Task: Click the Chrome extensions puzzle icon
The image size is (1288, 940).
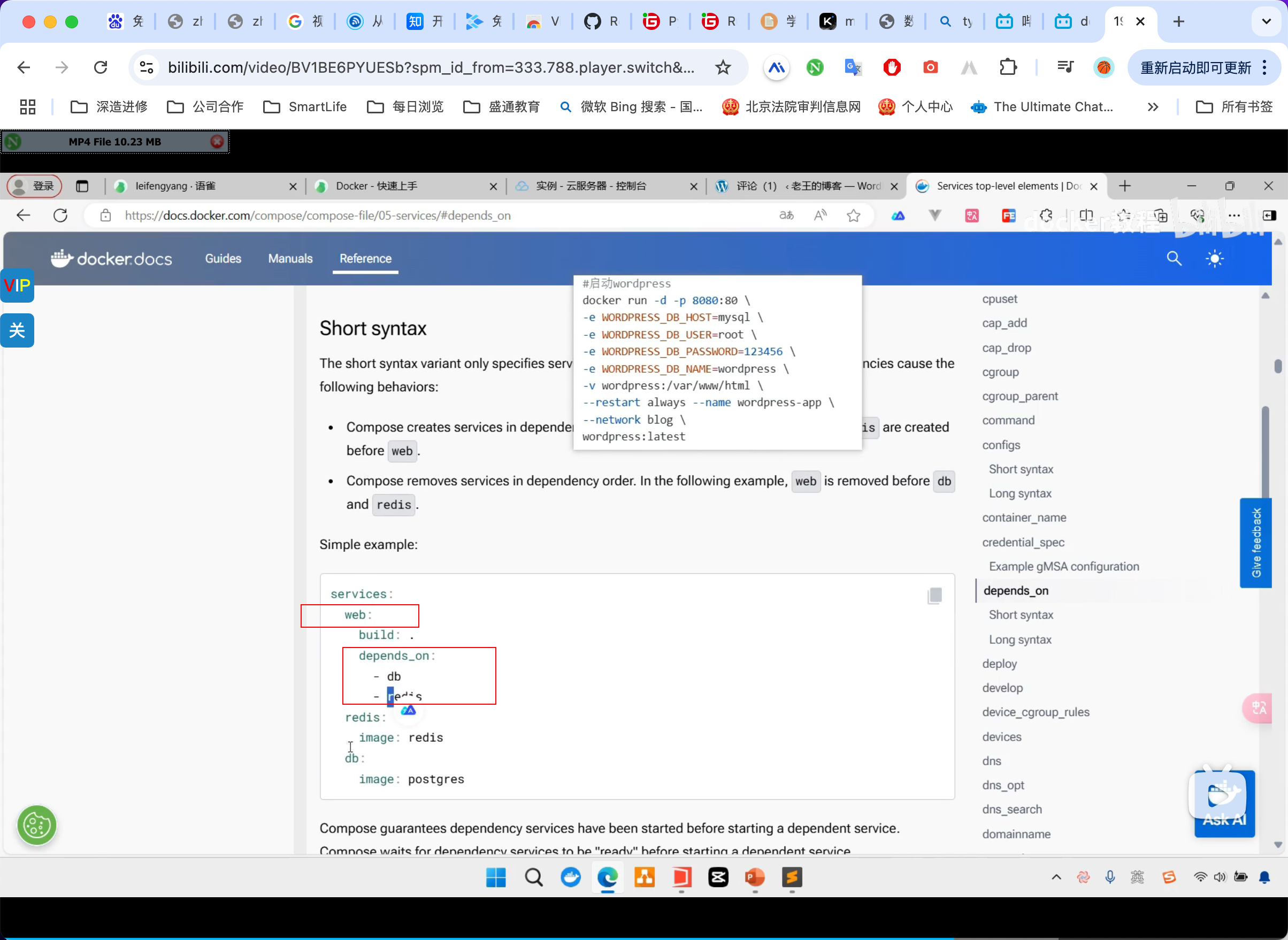Action: click(1008, 68)
